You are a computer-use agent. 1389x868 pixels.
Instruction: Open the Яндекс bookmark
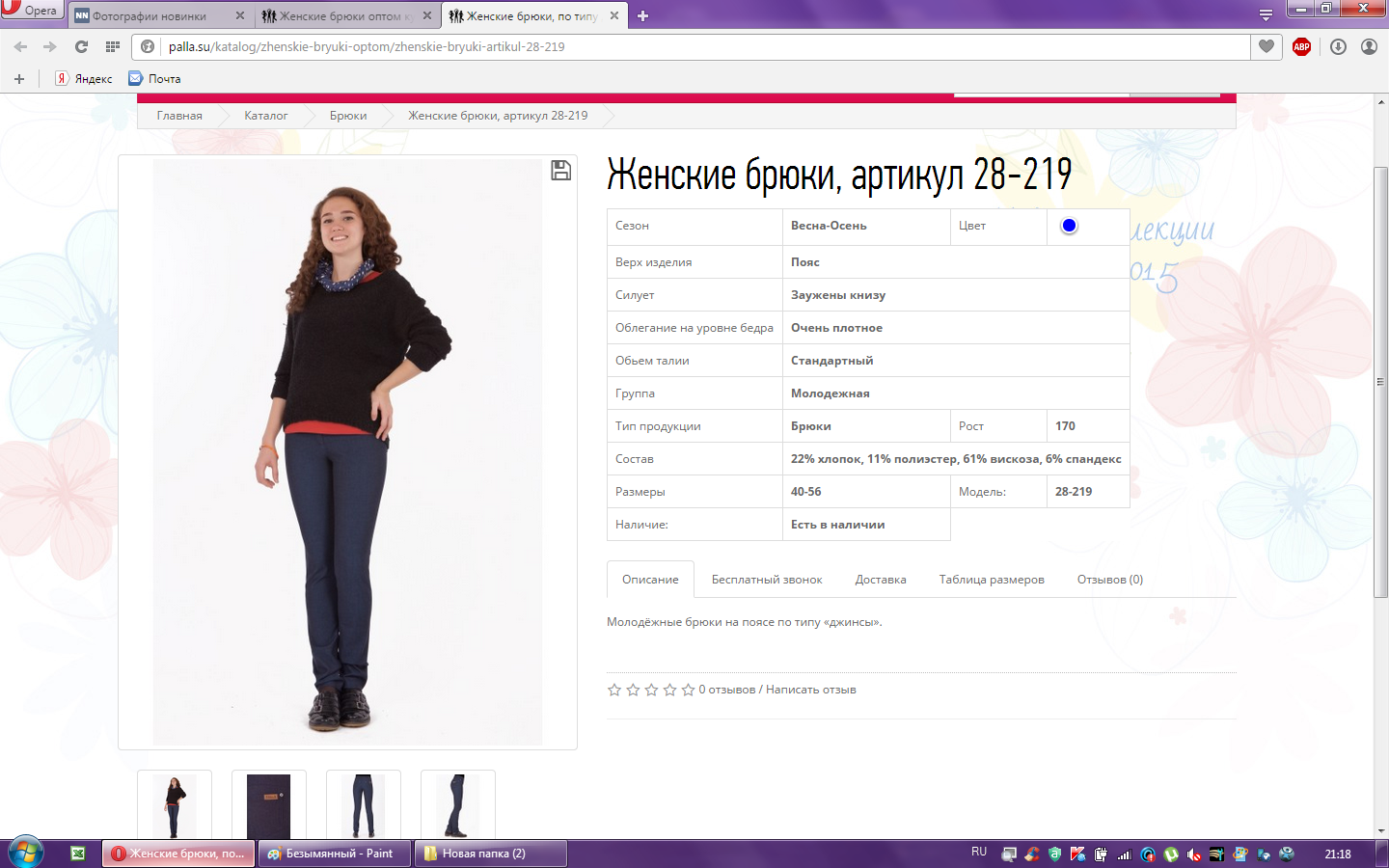point(83,79)
